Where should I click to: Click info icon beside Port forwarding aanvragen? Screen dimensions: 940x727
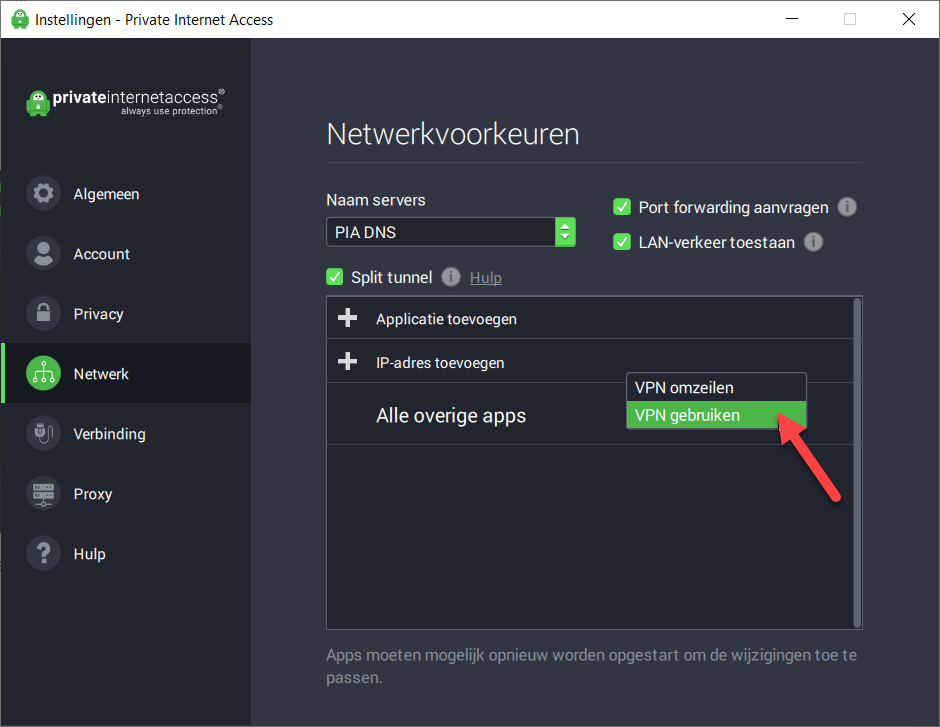(846, 207)
